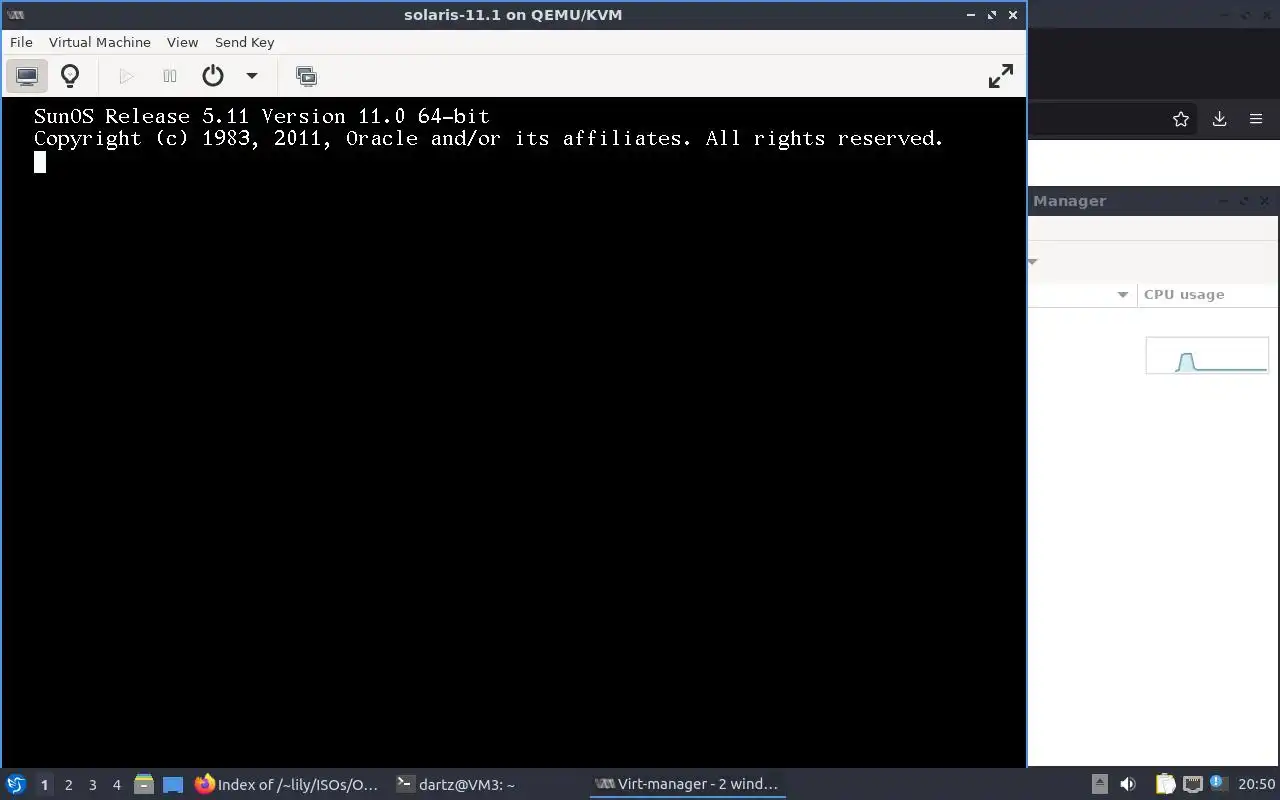The width and height of the screenshot is (1280, 800).
Task: Open the Virtual Machine menu
Action: (99, 42)
